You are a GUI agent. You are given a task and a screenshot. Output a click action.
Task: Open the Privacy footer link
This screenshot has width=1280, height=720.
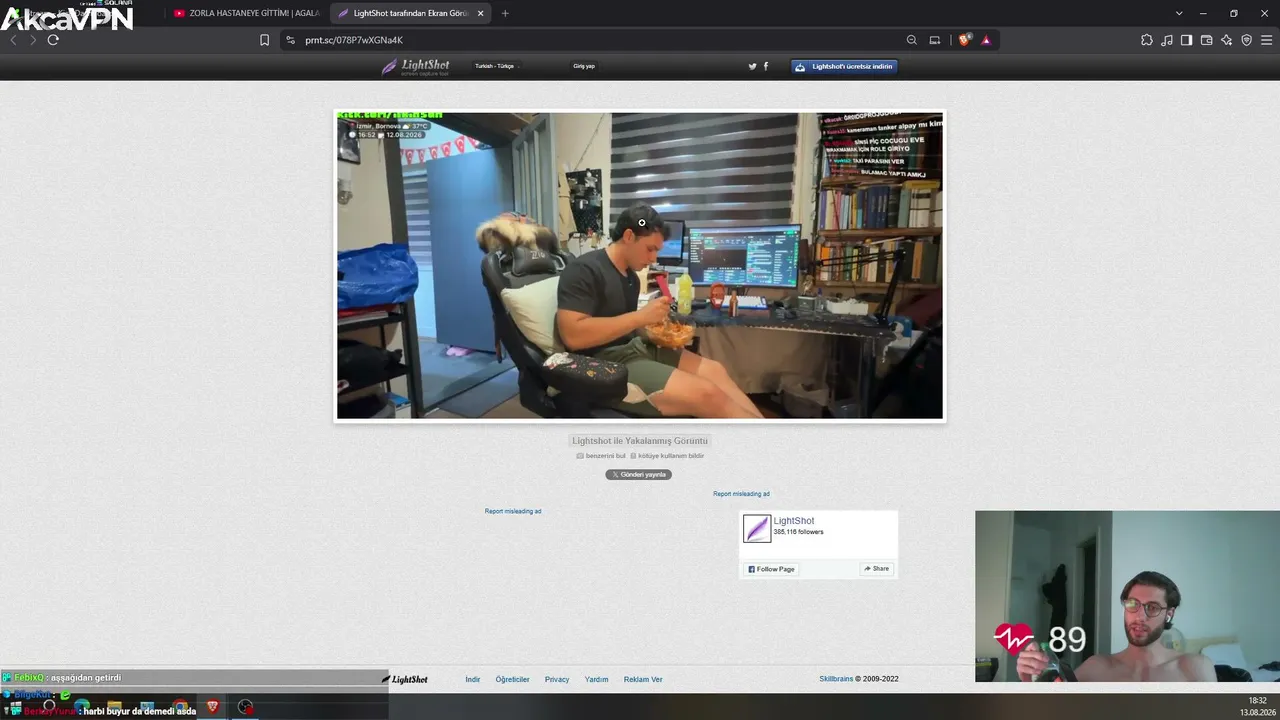557,679
